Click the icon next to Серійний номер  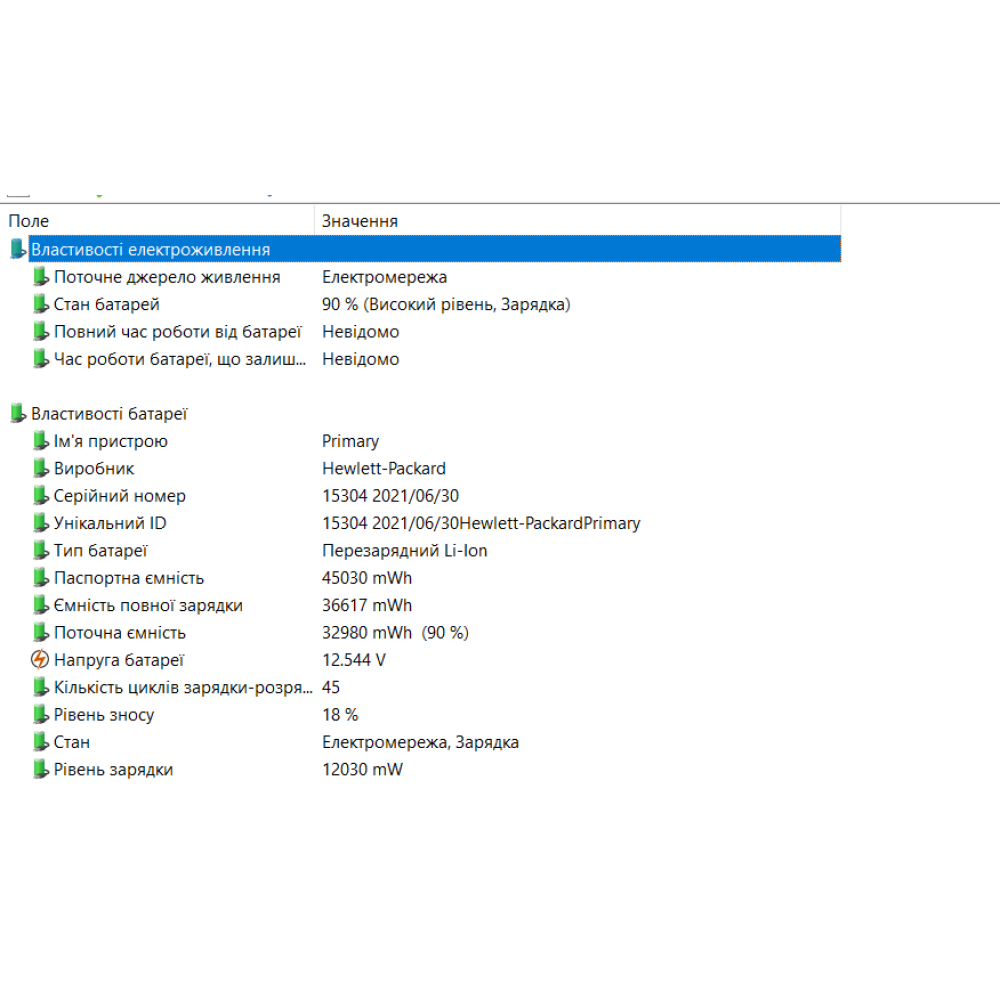(x=41, y=496)
